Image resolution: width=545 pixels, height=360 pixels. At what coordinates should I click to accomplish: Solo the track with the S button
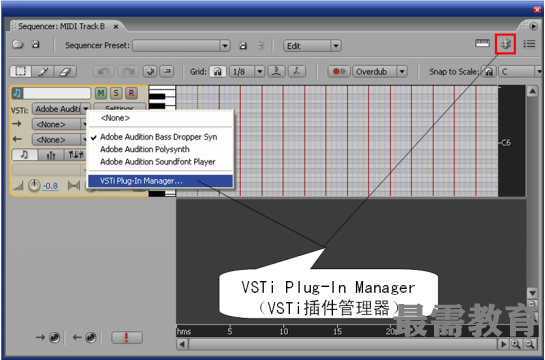[x=116, y=93]
